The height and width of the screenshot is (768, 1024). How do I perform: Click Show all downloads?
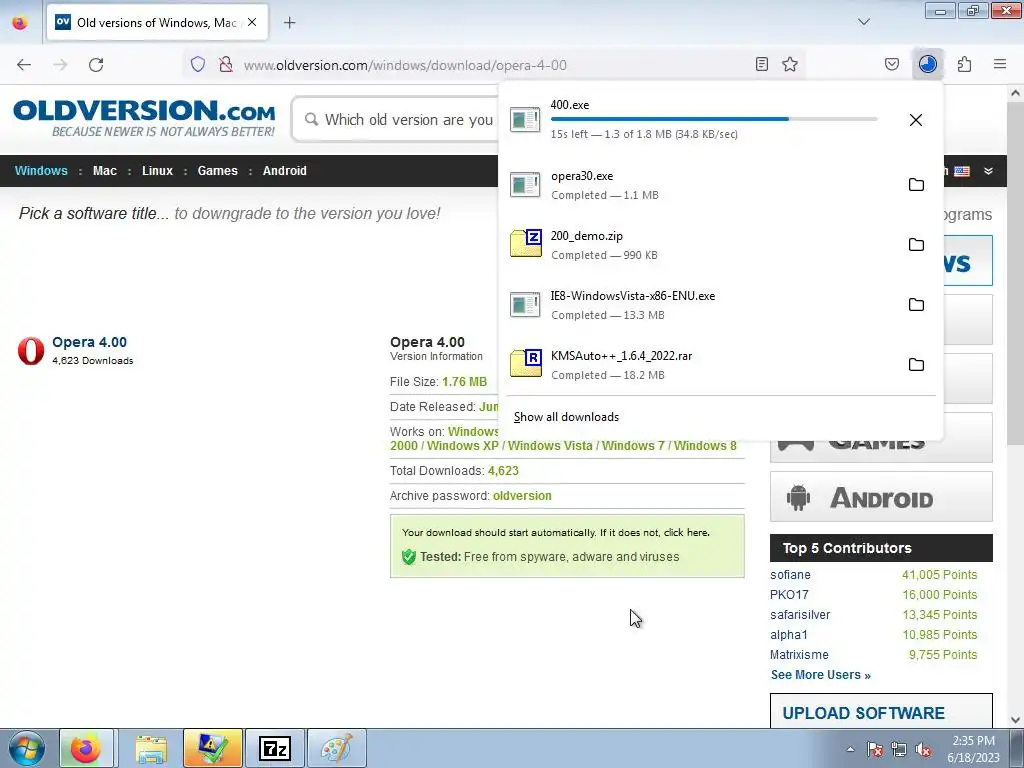pos(566,417)
